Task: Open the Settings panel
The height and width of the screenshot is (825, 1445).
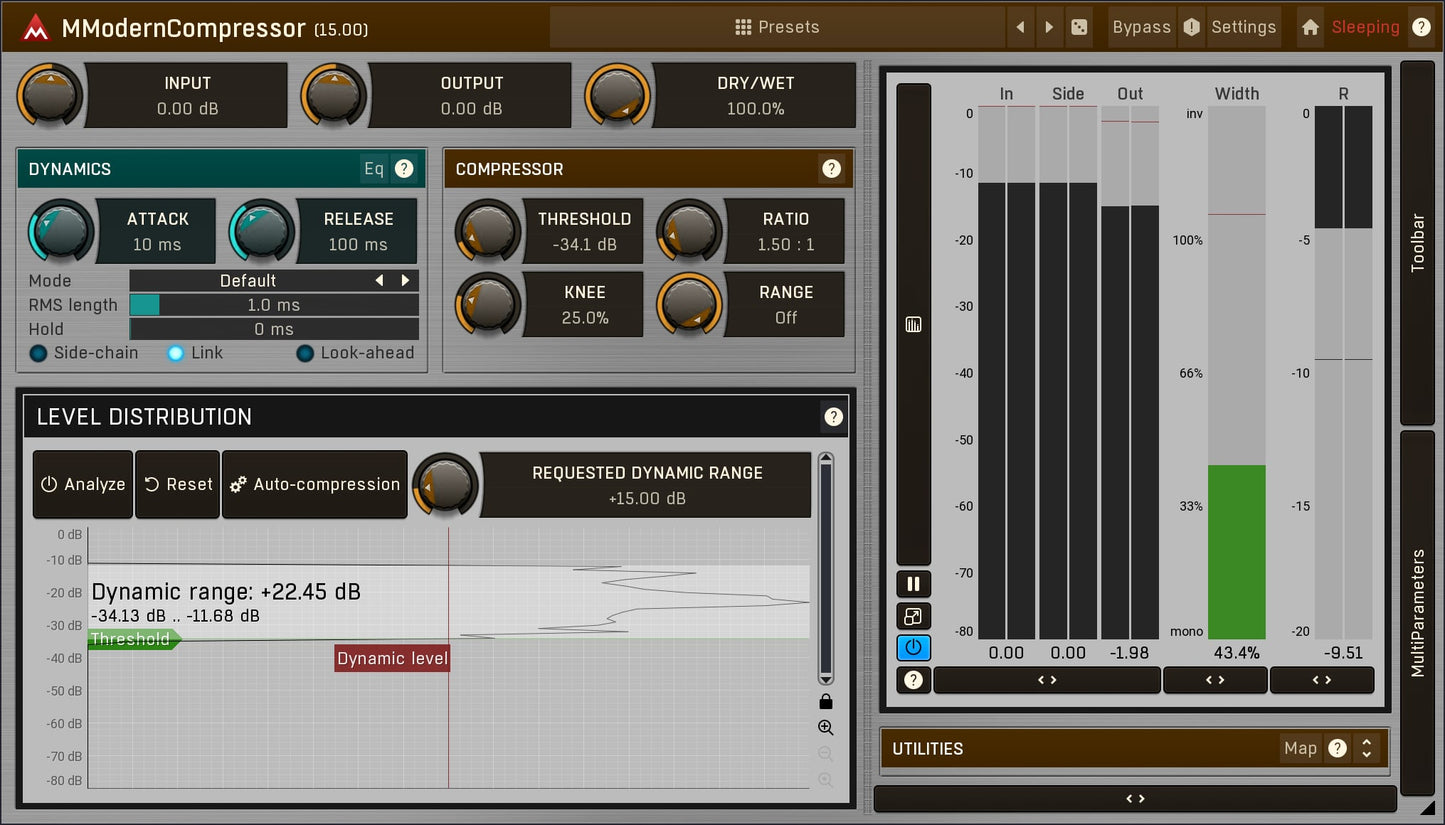Action: pyautogui.click(x=1243, y=27)
